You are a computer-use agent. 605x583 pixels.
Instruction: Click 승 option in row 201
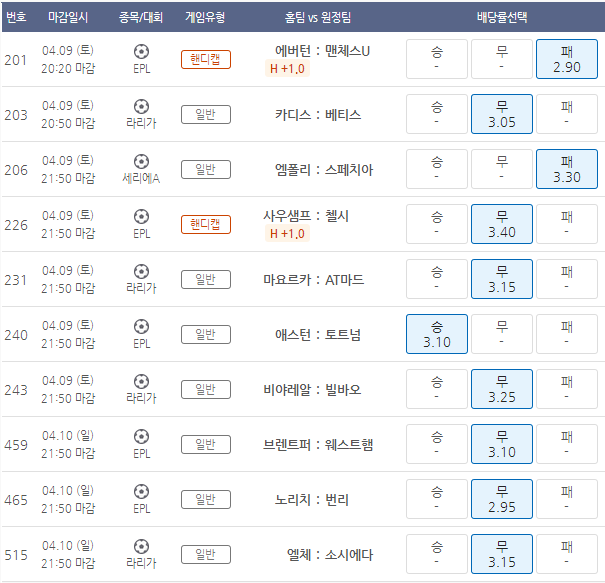coord(437,59)
